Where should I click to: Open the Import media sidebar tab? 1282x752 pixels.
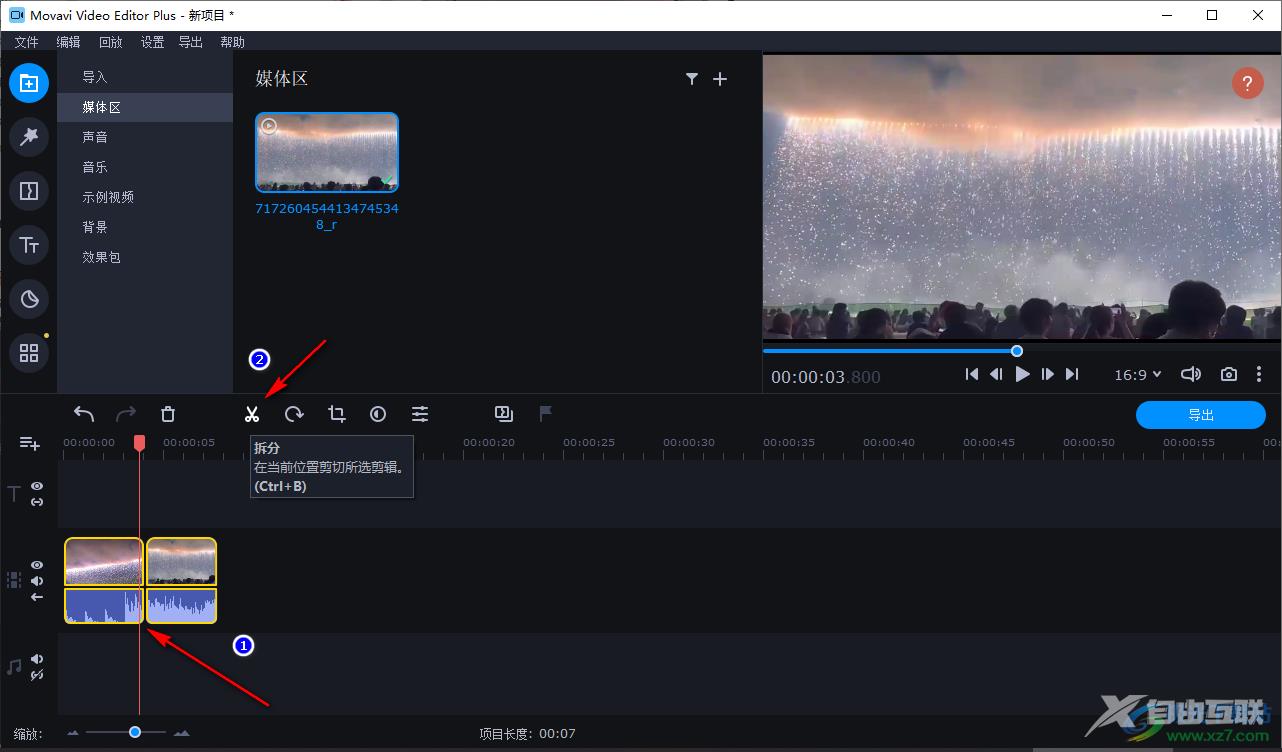[x=29, y=83]
